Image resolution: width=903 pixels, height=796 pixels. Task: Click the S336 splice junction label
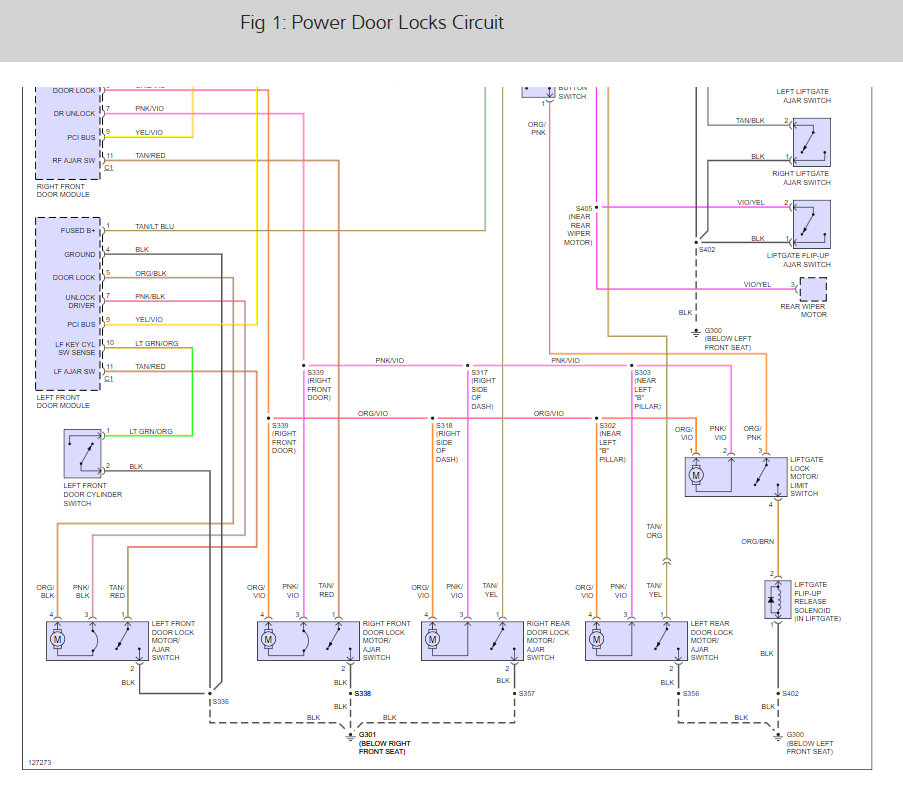220,701
